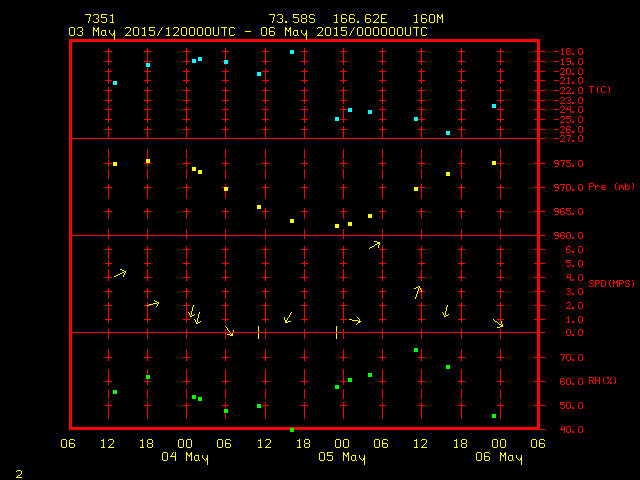
Task: Click the rightmost yellow wind arrow
Action: (x=498, y=323)
